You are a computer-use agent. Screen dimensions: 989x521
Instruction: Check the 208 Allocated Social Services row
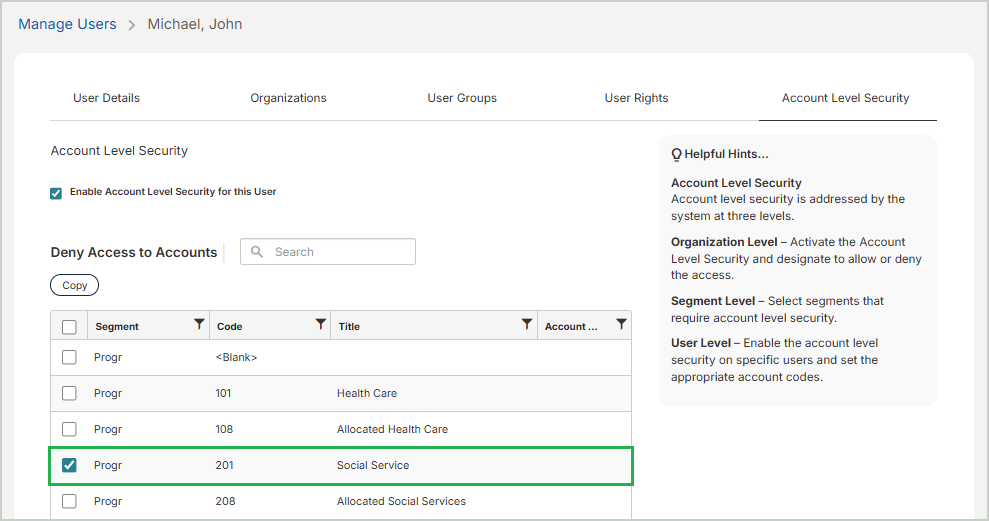point(69,501)
